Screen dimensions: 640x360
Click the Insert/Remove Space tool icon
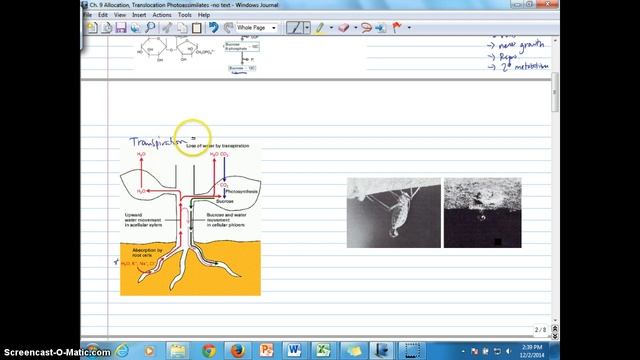click(381, 28)
